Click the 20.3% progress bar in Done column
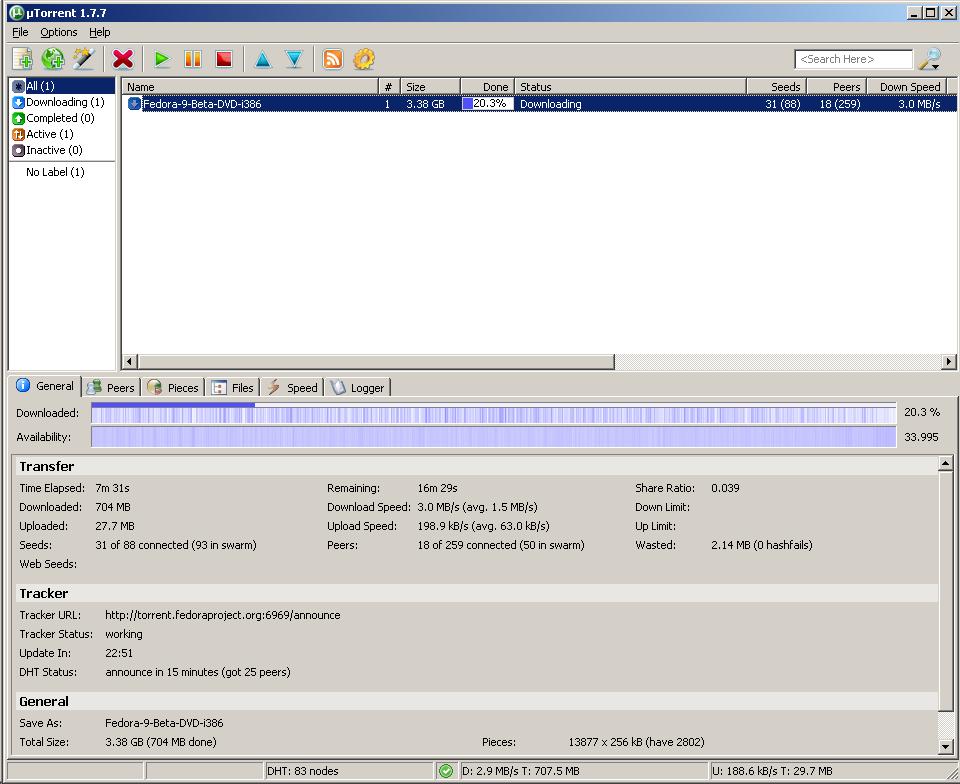This screenshot has height=784, width=960. (x=487, y=104)
